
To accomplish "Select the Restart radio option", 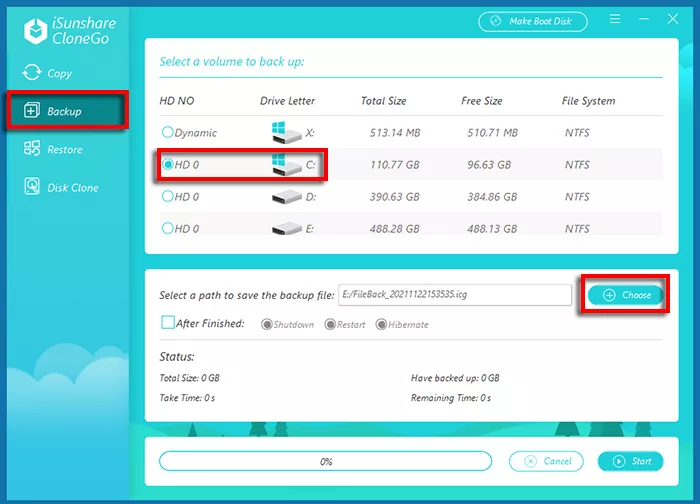I will (x=330, y=325).
